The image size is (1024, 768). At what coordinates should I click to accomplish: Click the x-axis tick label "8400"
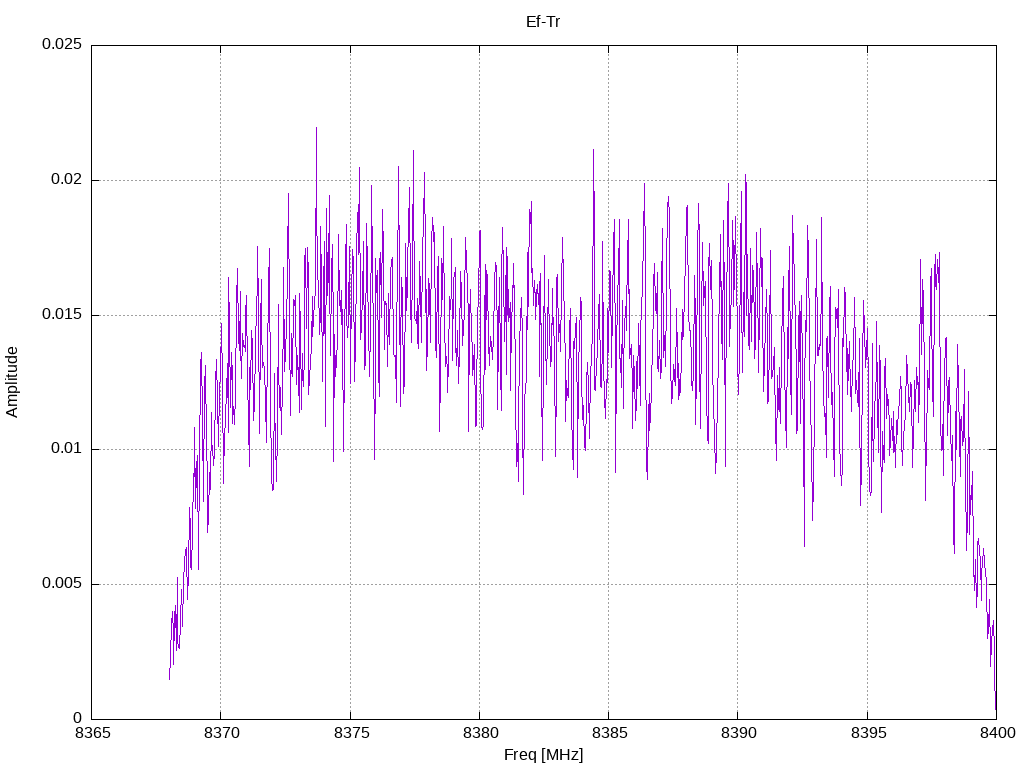coord(998,733)
